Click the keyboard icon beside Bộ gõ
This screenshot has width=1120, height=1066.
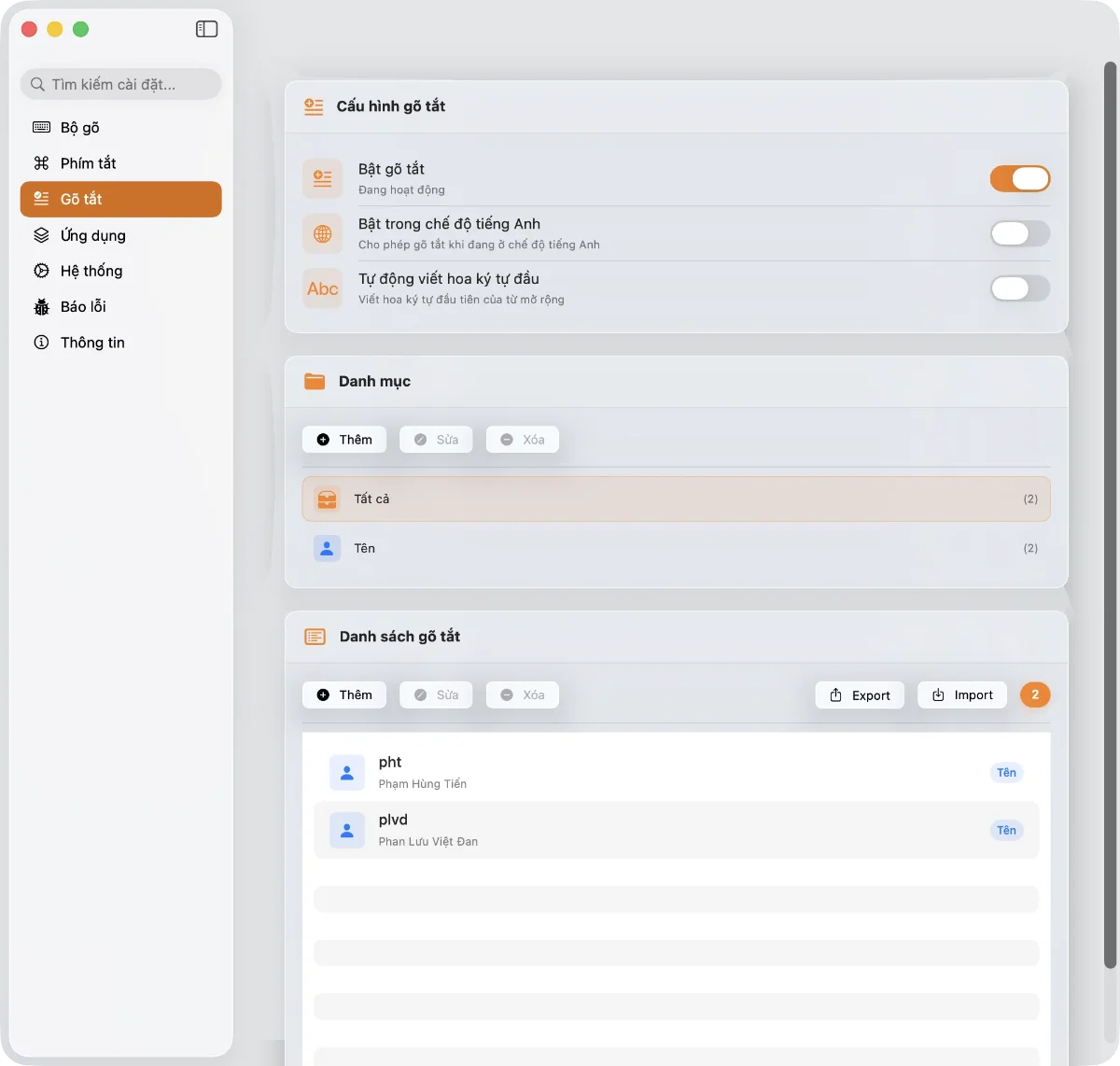[41, 127]
